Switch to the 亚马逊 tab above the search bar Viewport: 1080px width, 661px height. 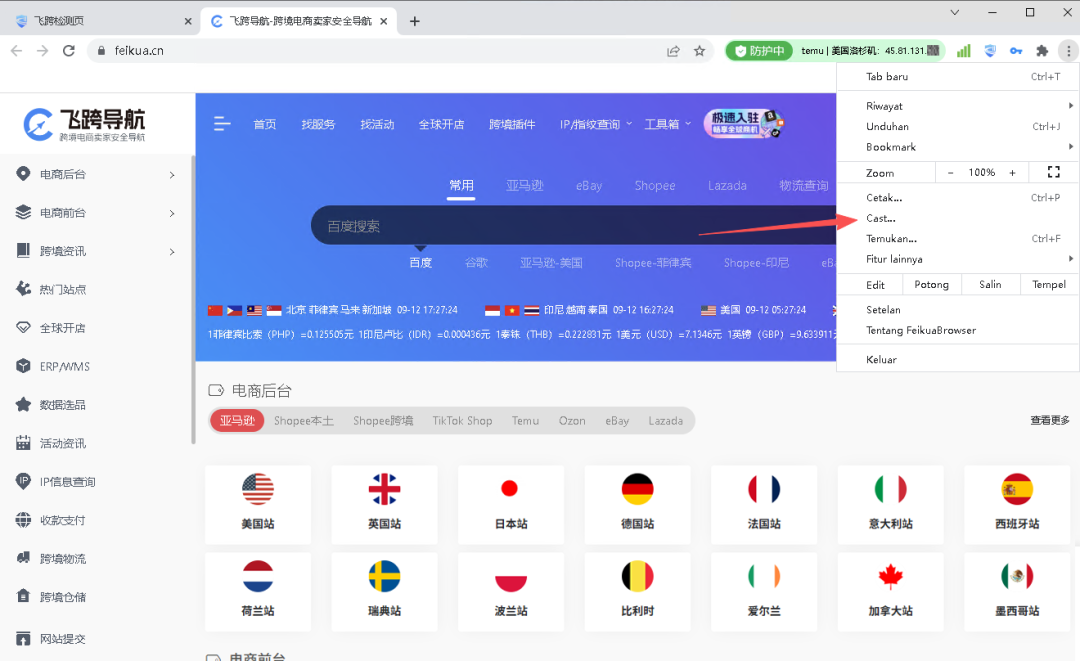click(525, 185)
